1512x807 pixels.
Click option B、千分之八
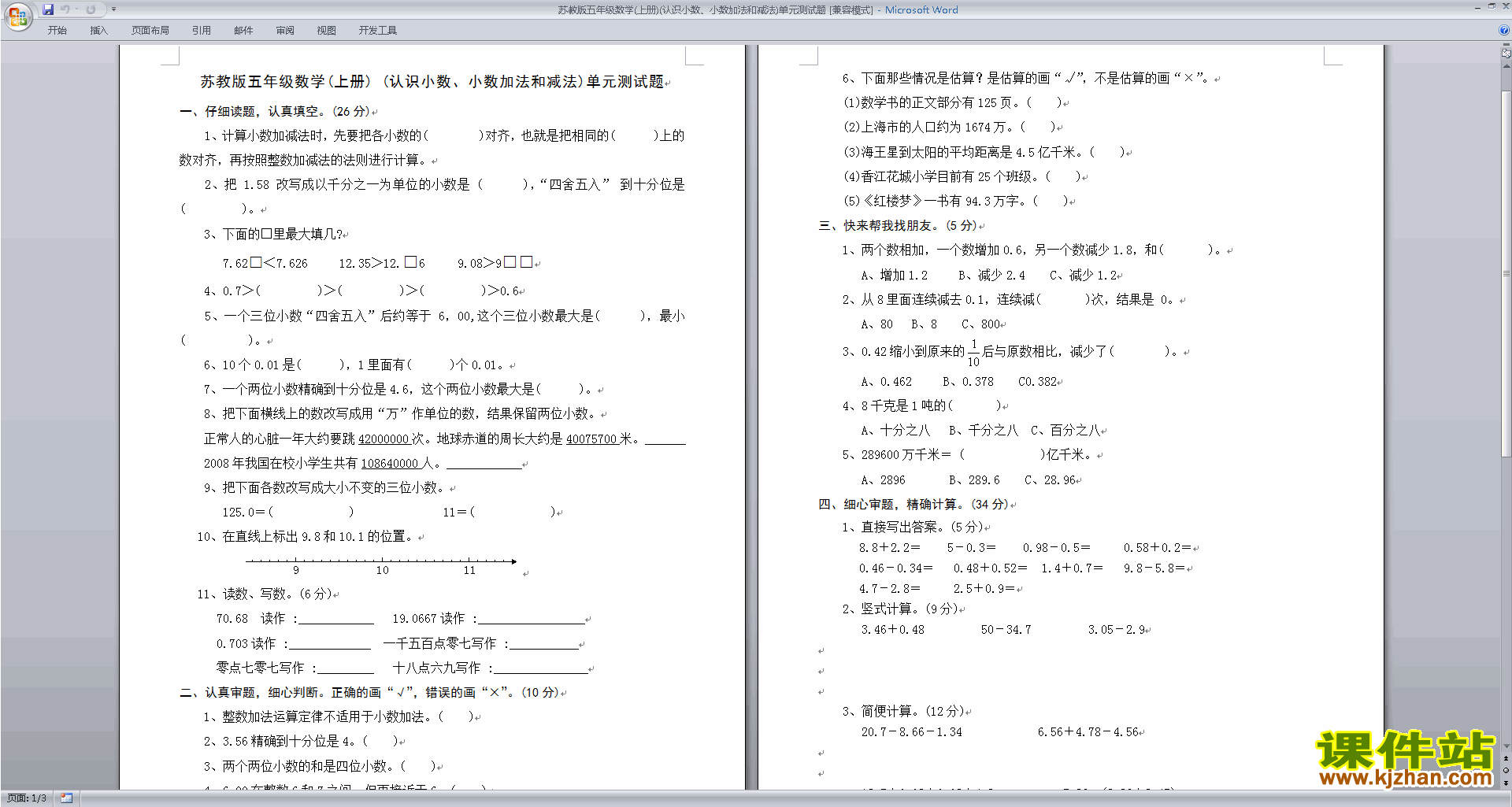[984, 431]
